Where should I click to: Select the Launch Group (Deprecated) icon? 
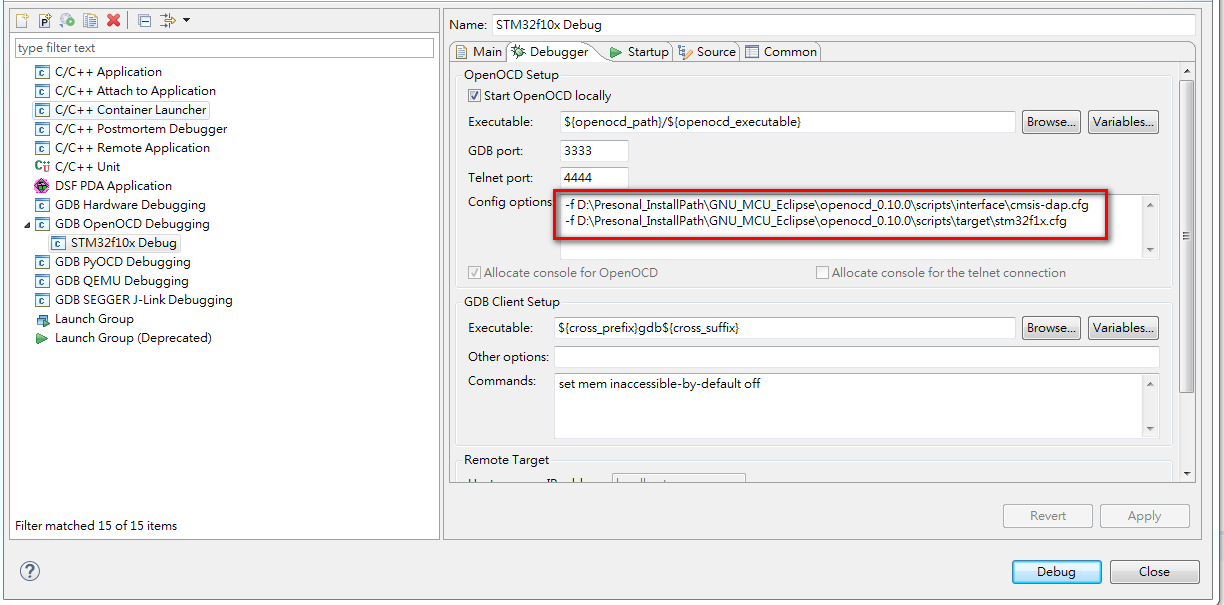pos(42,338)
